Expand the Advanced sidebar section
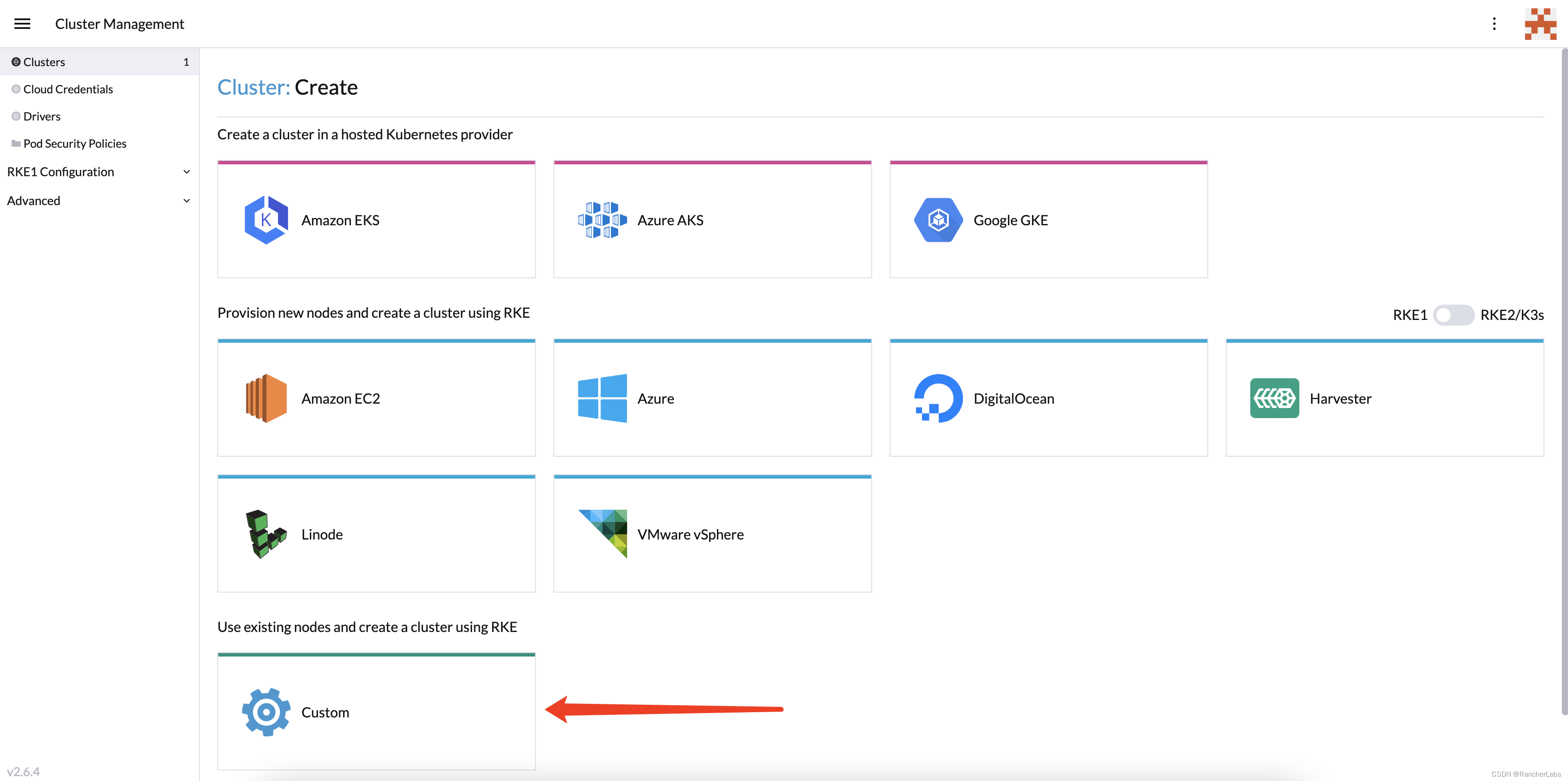The image size is (1568, 781). click(x=99, y=201)
